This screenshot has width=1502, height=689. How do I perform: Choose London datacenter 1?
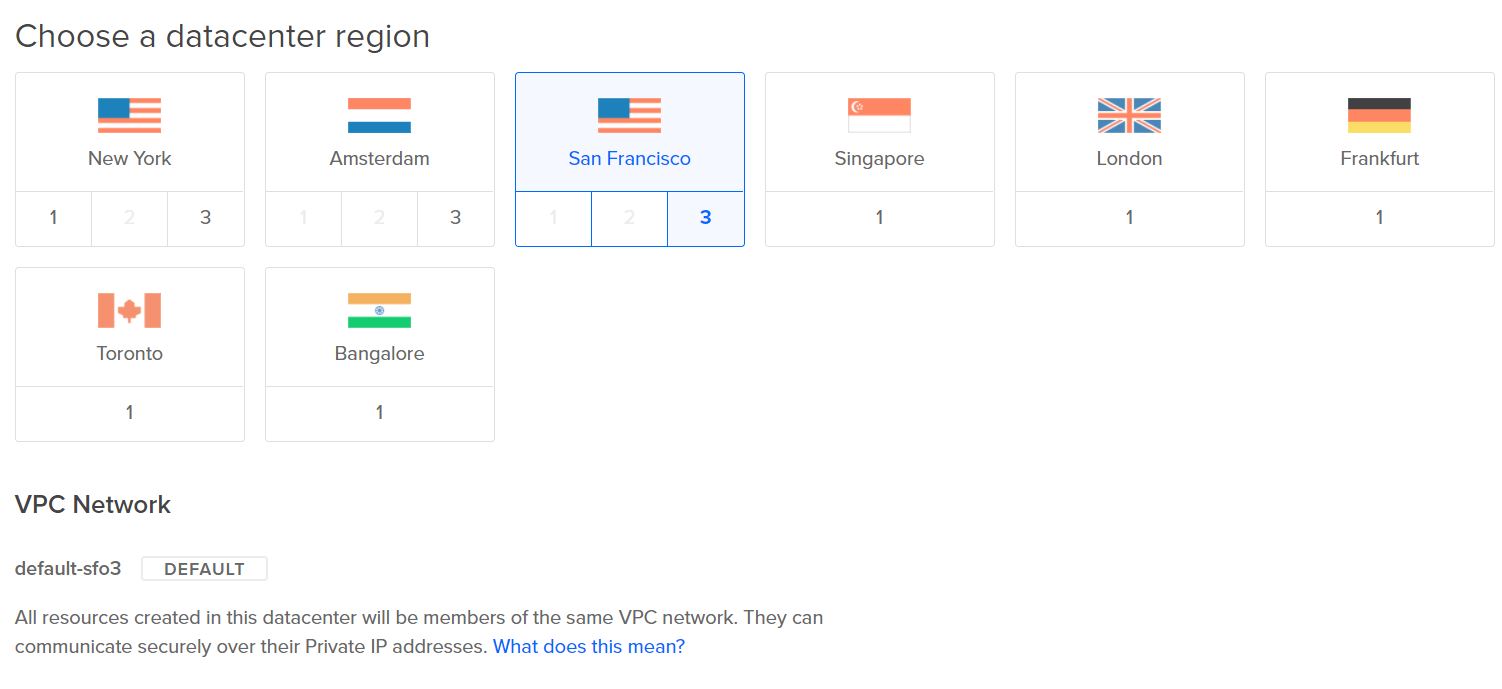tap(1129, 218)
